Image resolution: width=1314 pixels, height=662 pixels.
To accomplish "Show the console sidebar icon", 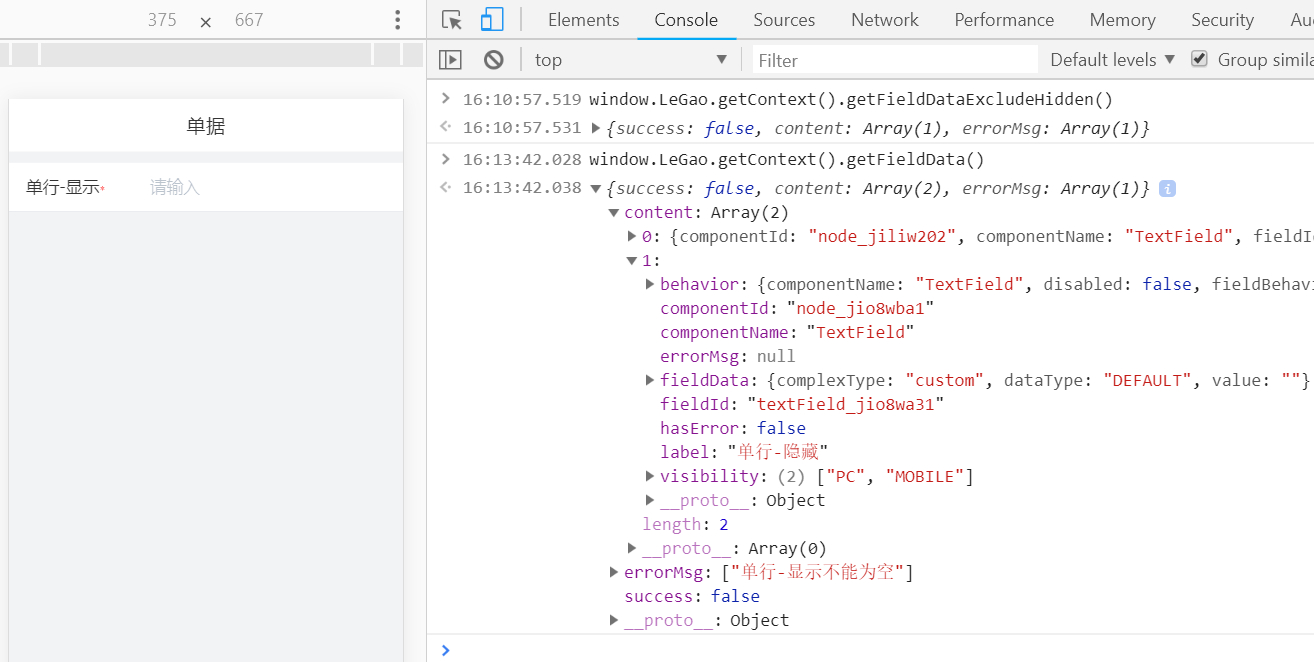I will (x=451, y=60).
